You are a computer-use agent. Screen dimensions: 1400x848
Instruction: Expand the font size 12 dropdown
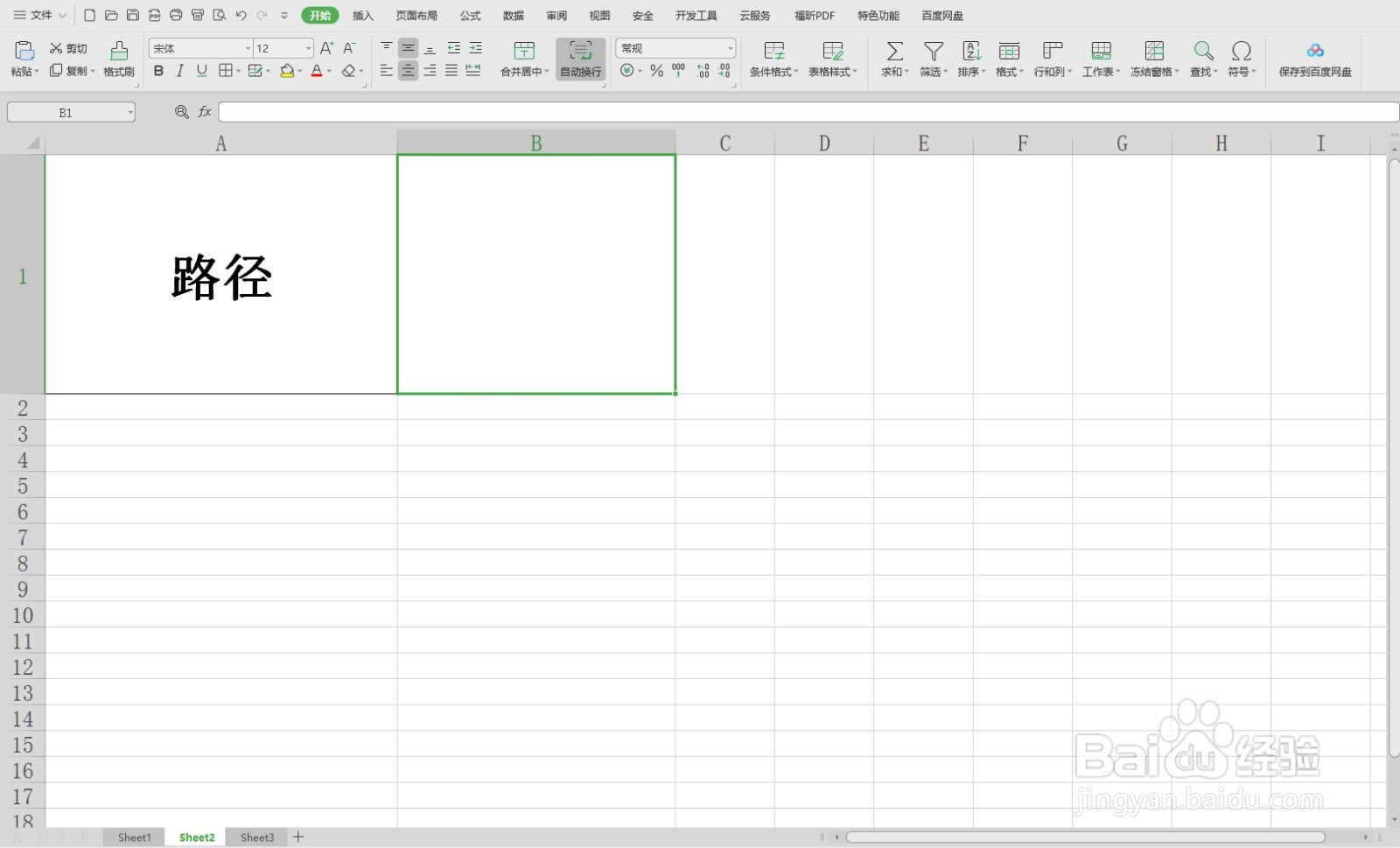point(308,48)
